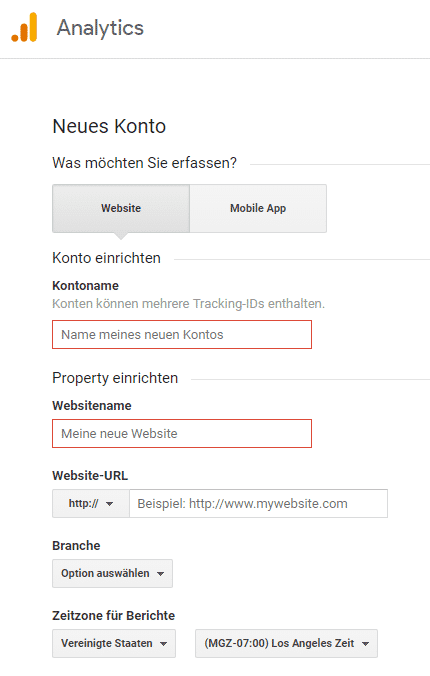Click the Branche label
The height and width of the screenshot is (676, 430).
pos(76,545)
